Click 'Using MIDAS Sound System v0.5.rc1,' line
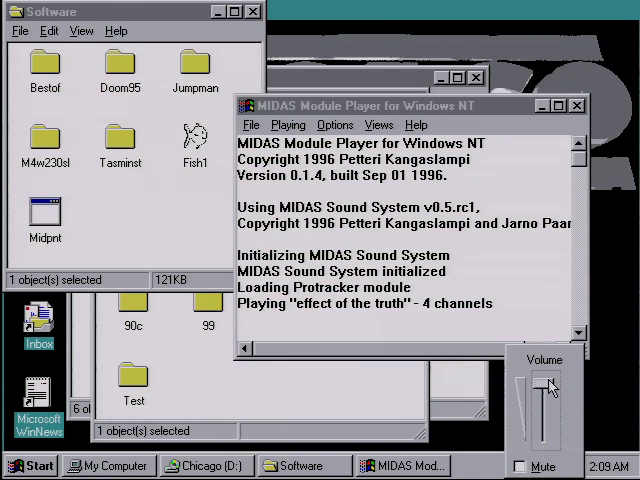Screen dimensions: 640x480 pos(358,207)
